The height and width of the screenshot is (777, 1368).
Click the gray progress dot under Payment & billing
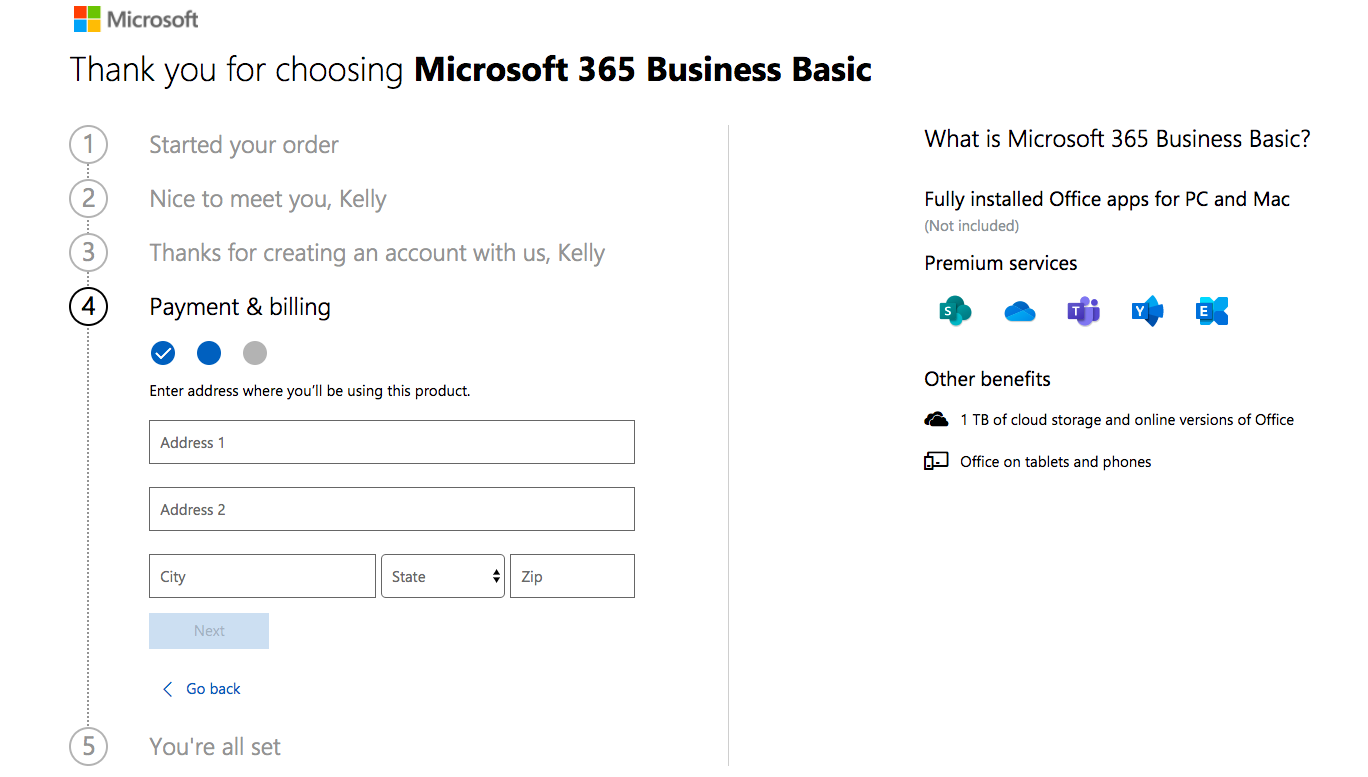[x=254, y=353]
